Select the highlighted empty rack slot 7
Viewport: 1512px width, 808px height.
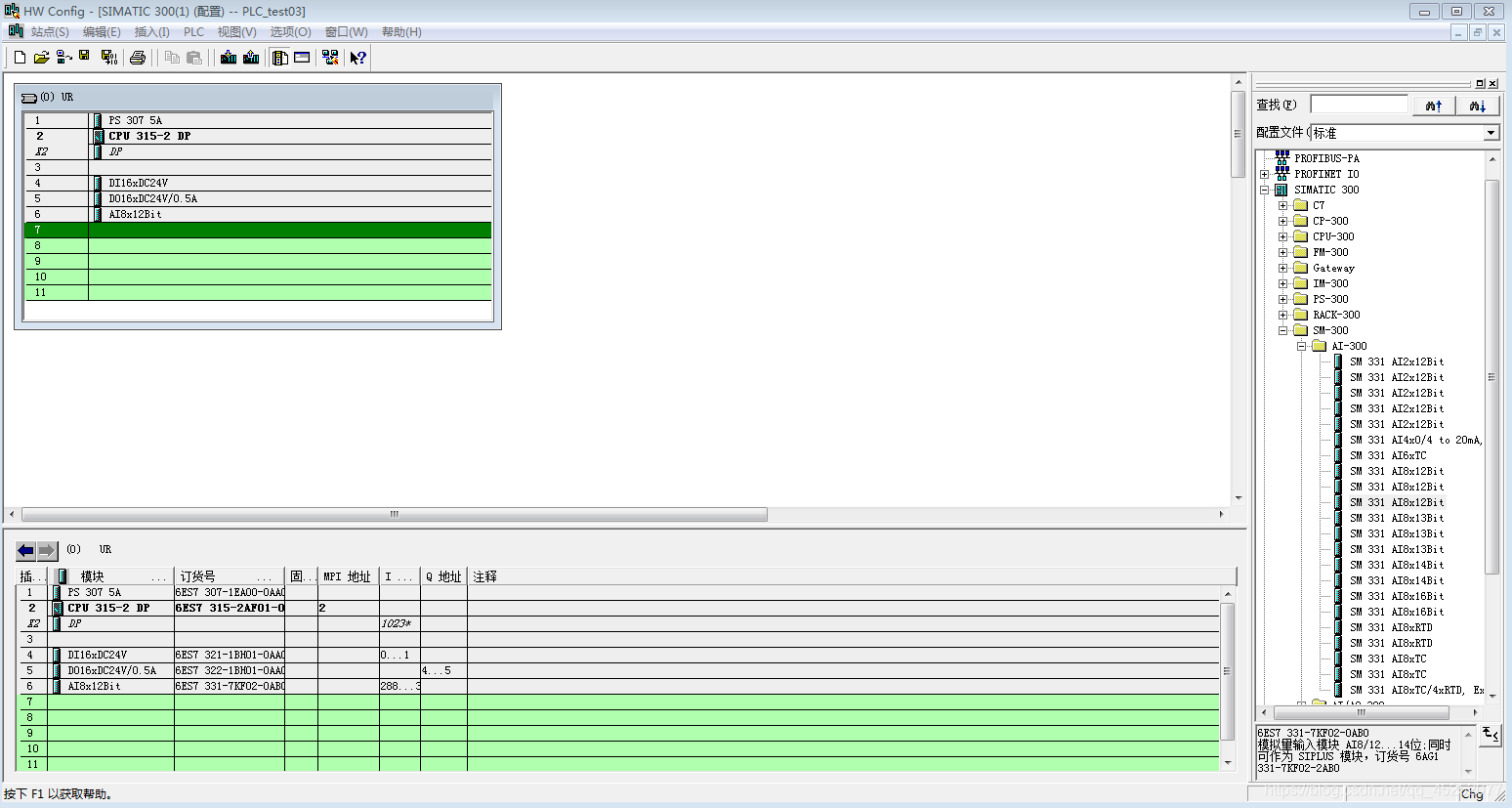click(258, 230)
